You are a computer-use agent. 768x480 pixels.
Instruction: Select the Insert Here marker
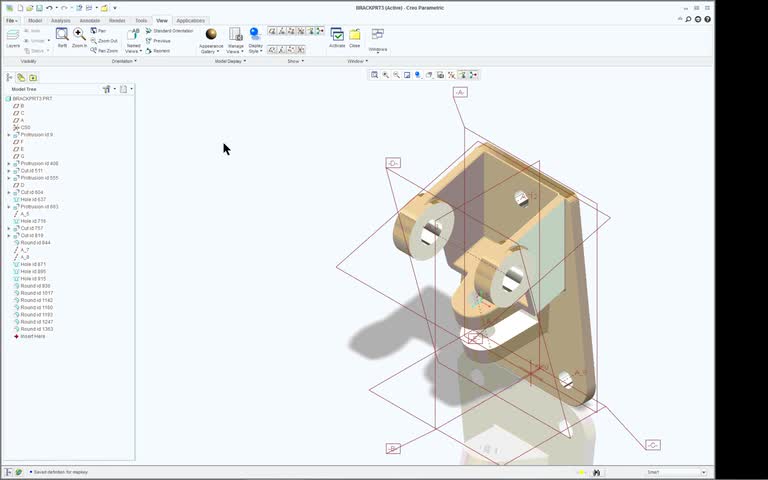(29, 336)
